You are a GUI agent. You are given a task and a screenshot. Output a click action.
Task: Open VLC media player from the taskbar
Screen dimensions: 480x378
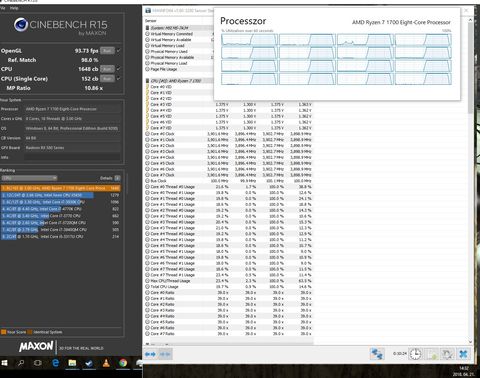click(106, 363)
